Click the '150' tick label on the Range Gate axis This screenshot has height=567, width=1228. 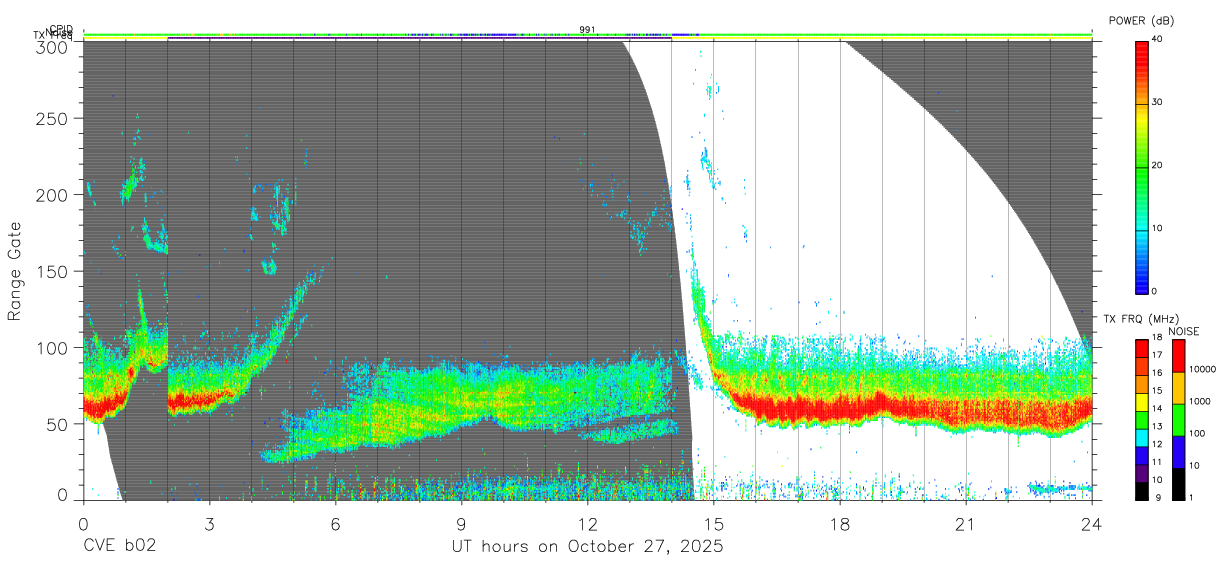(x=54, y=271)
